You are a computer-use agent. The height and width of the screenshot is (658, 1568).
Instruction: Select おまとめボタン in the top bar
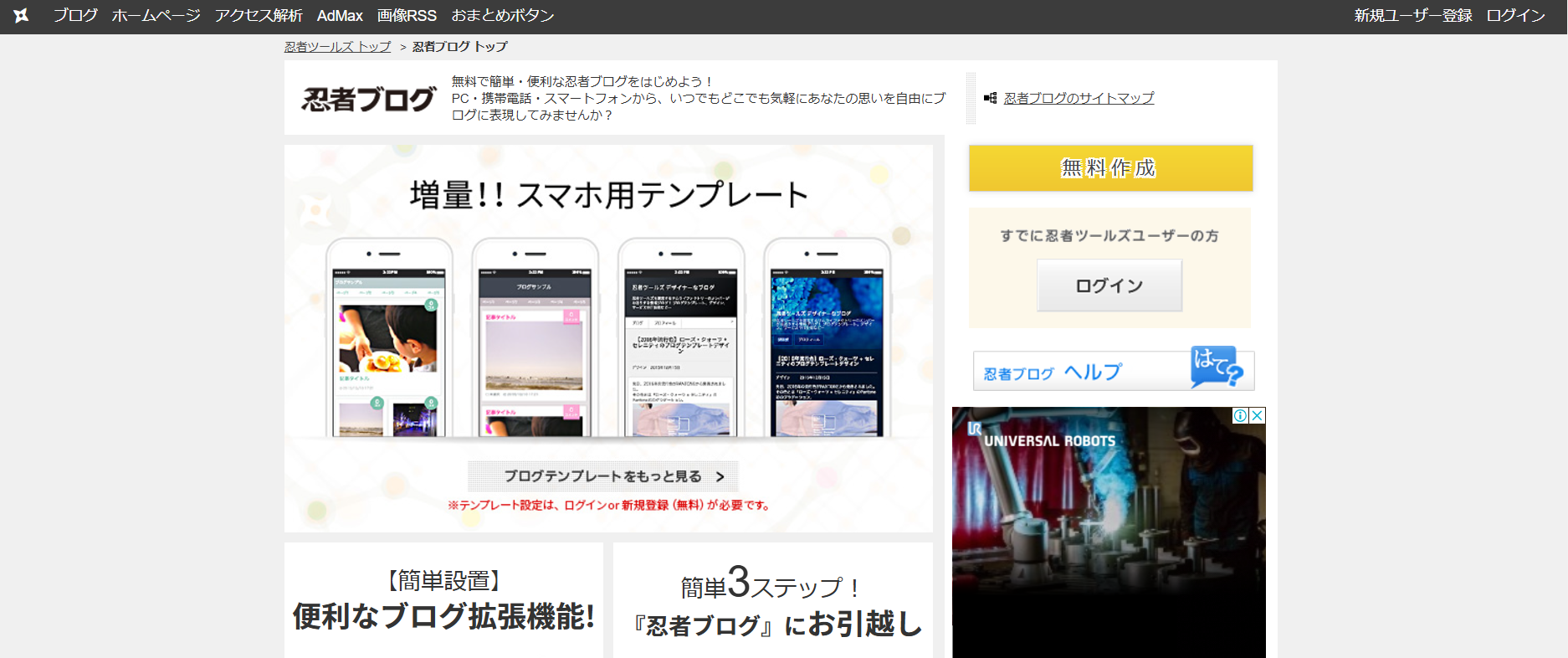[x=503, y=16]
